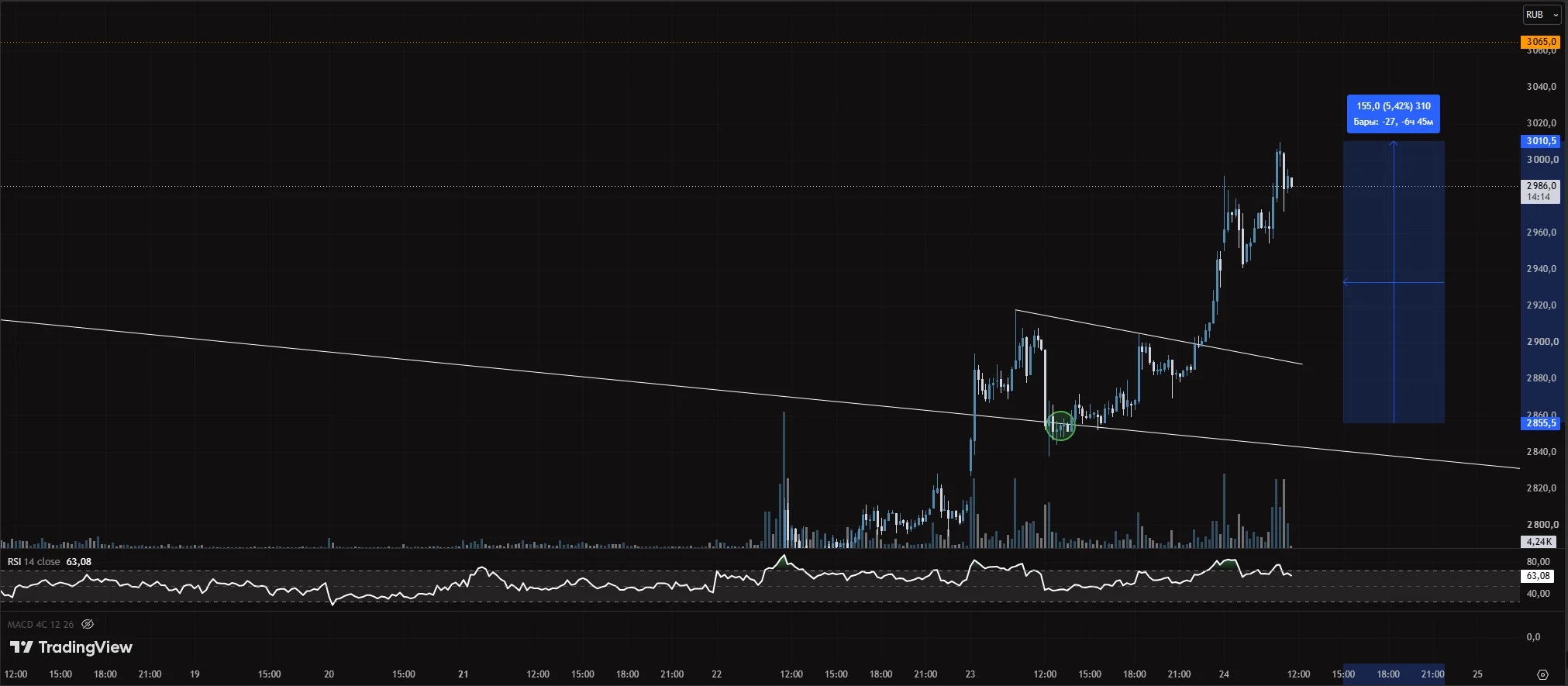The height and width of the screenshot is (686, 1568).
Task: Click the 0,0 MACD axis label
Action: coord(1533,637)
